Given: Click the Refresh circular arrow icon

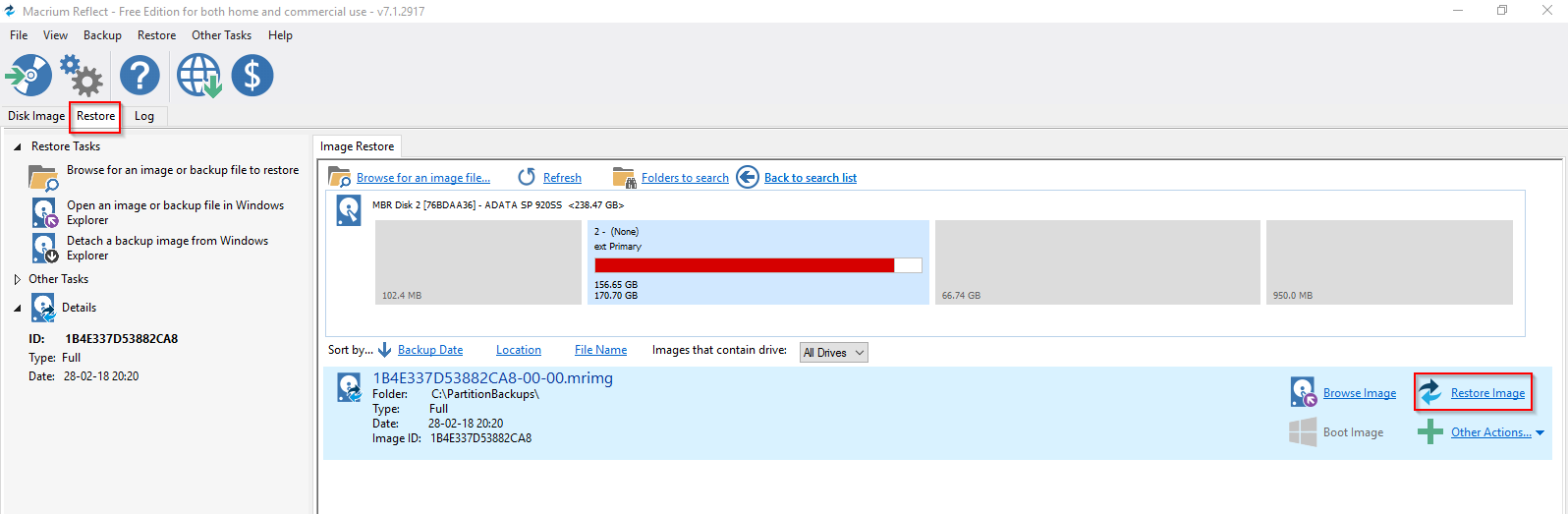Looking at the screenshot, I should (528, 177).
